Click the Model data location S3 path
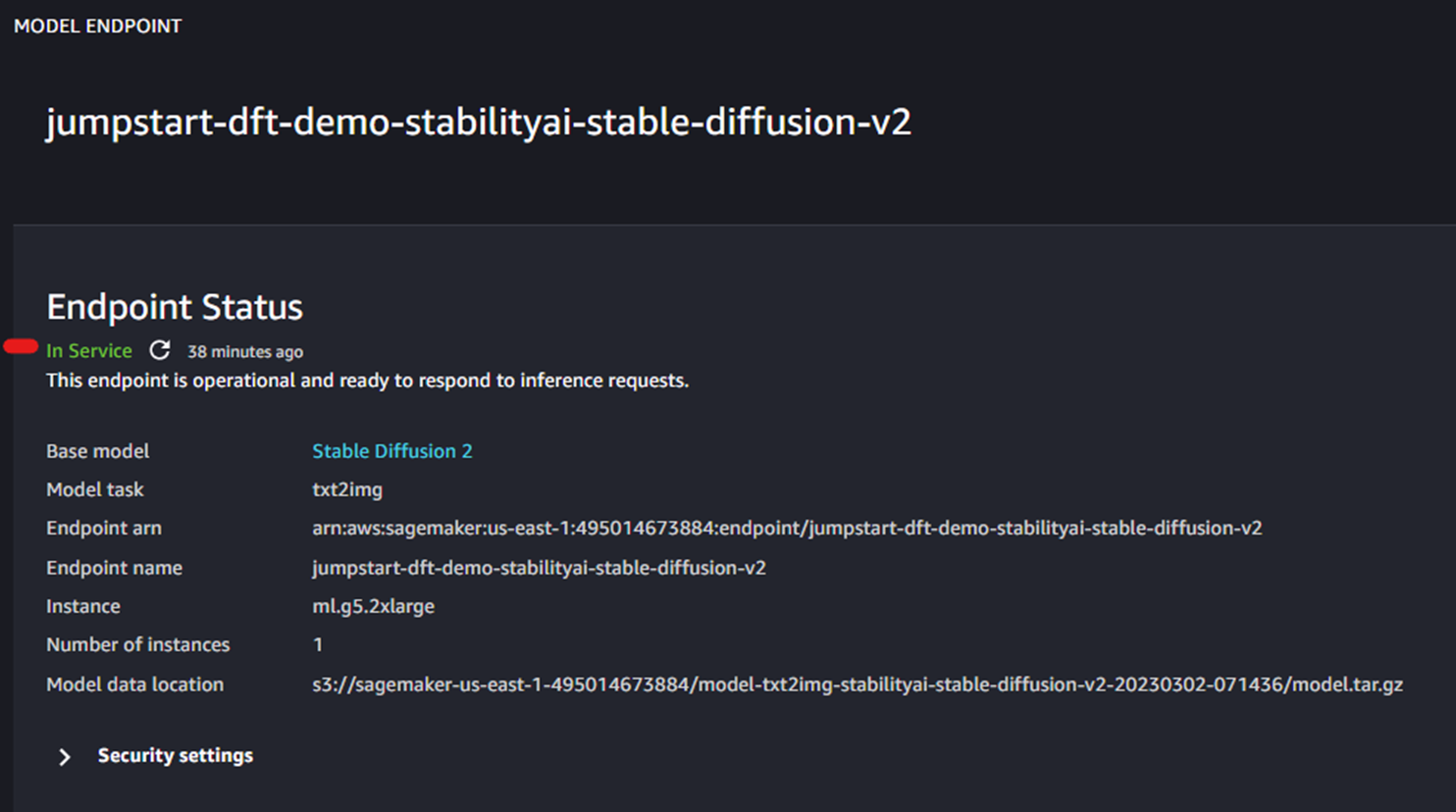Image resolution: width=1456 pixels, height=812 pixels. (858, 685)
